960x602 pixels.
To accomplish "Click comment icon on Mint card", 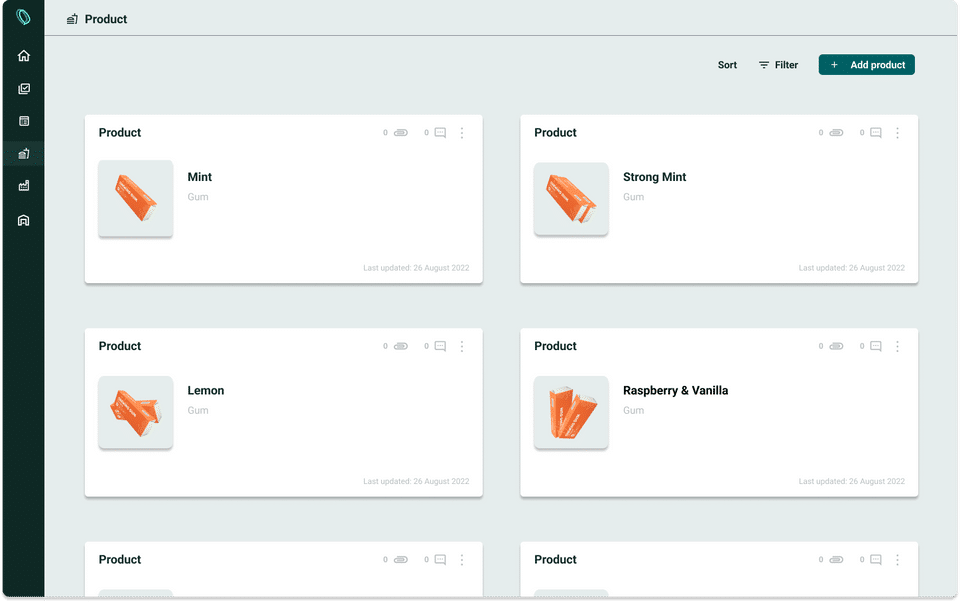I will [x=440, y=133].
